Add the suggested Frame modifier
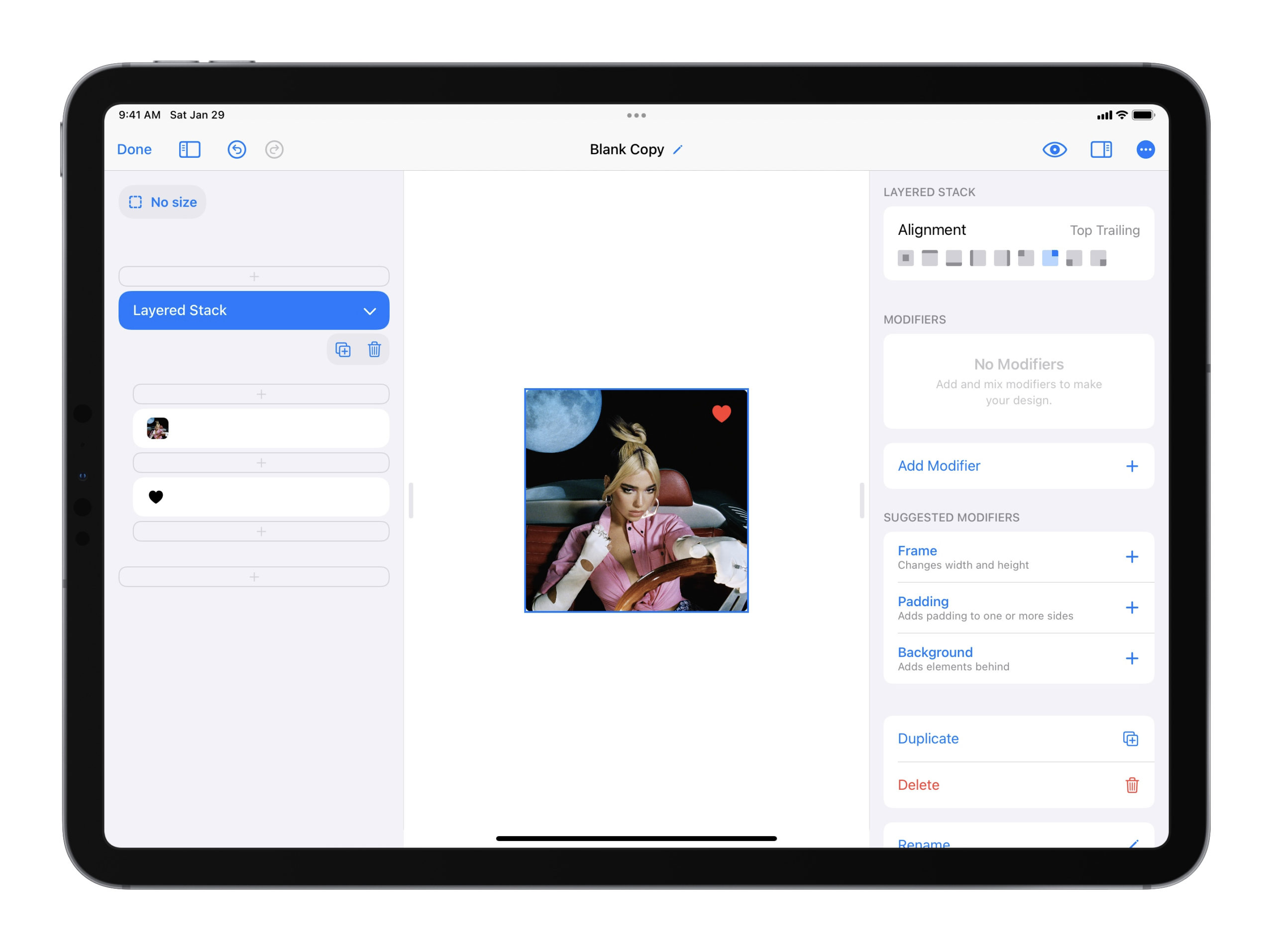 click(x=1131, y=557)
